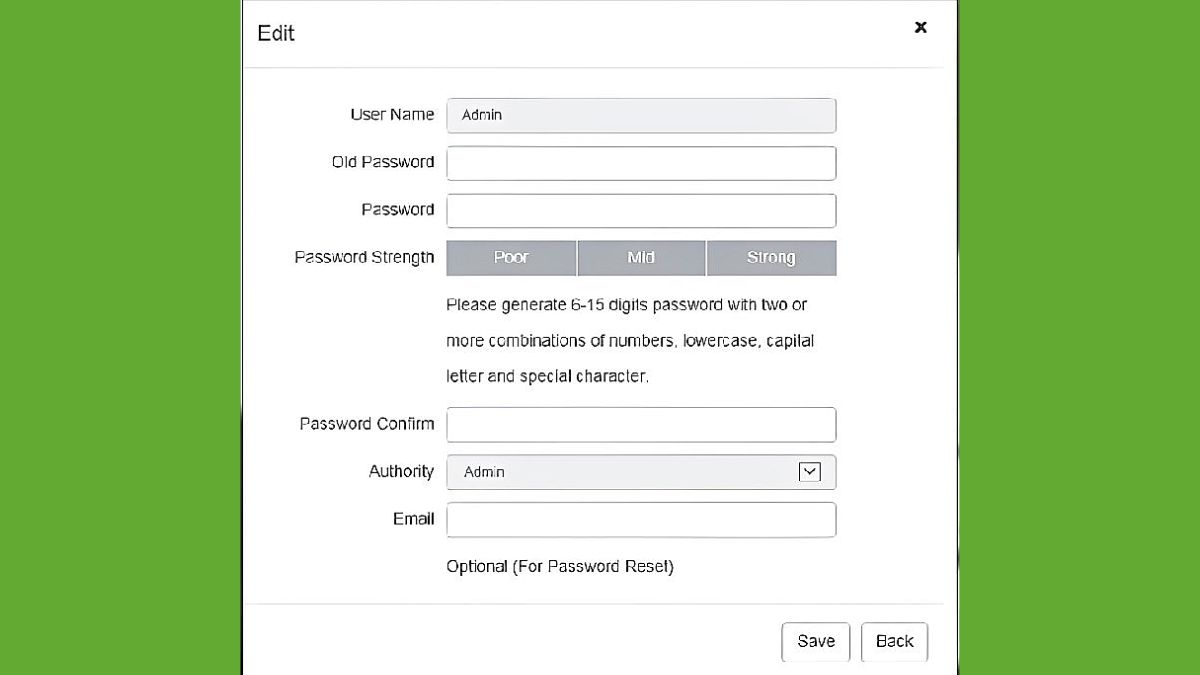Viewport: 1200px width, 675px height.
Task: Open the Authority combo box showing Admin
Action: (x=640, y=472)
